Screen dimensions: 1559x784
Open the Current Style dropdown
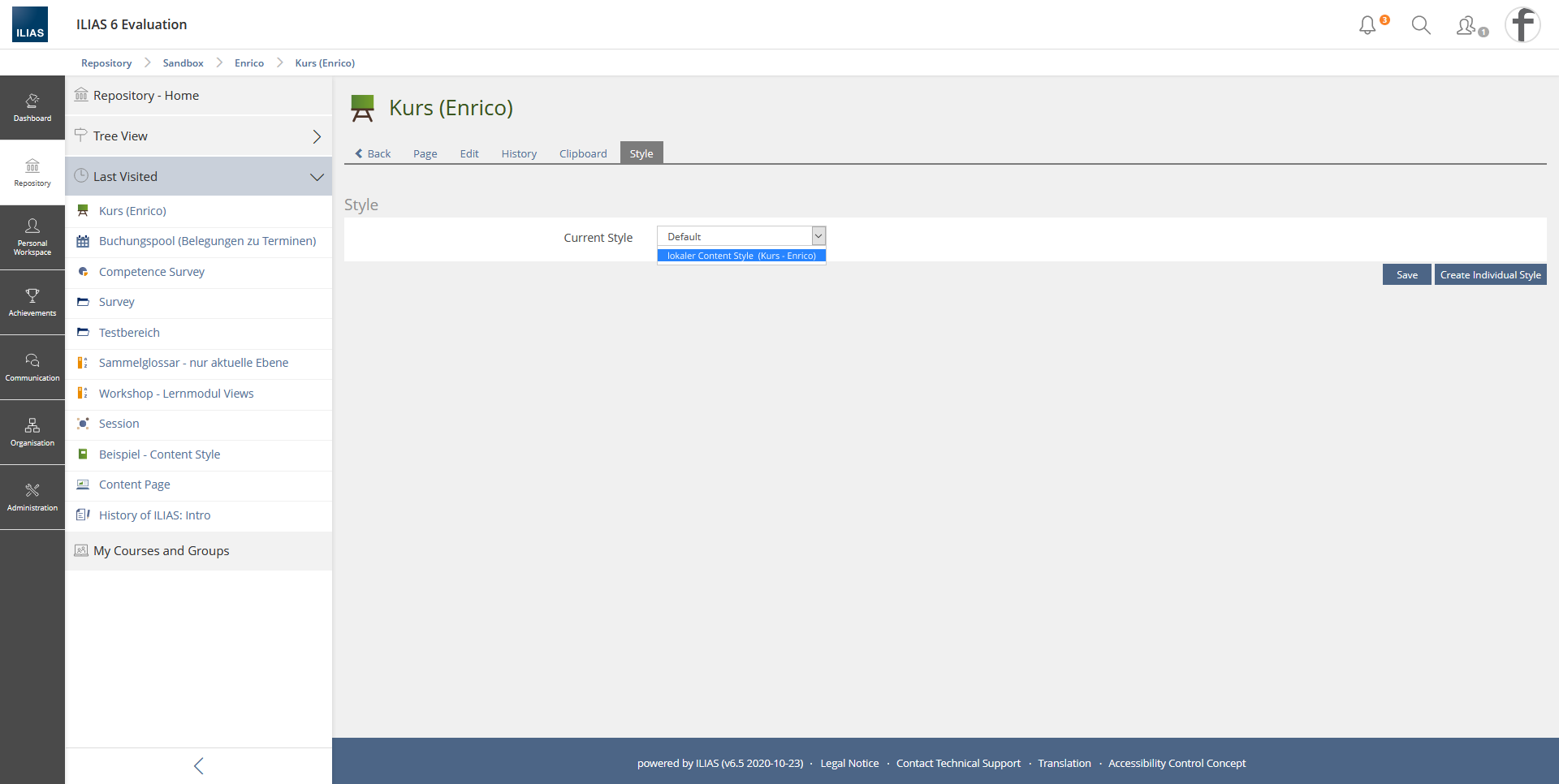coord(741,236)
